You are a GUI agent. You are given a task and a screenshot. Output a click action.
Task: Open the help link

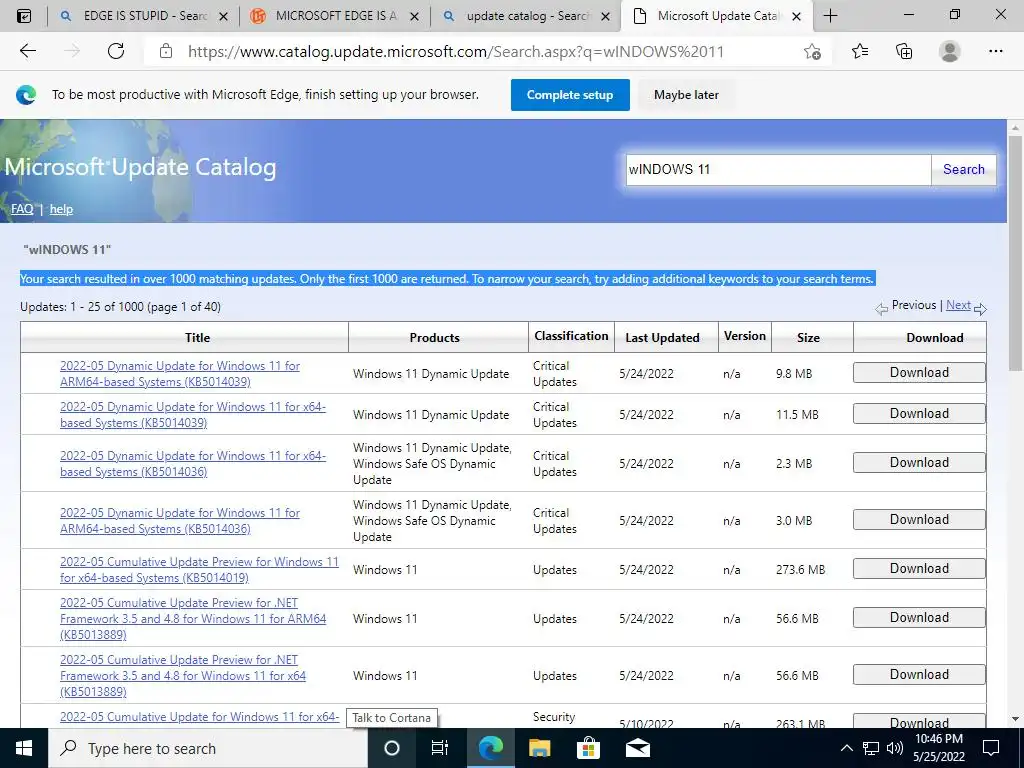(61, 209)
